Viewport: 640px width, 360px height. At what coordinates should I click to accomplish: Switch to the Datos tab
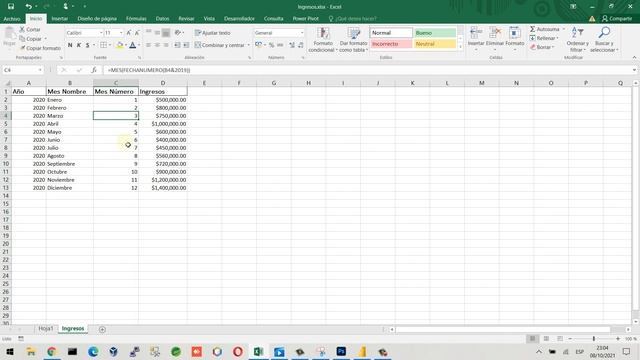pos(162,19)
